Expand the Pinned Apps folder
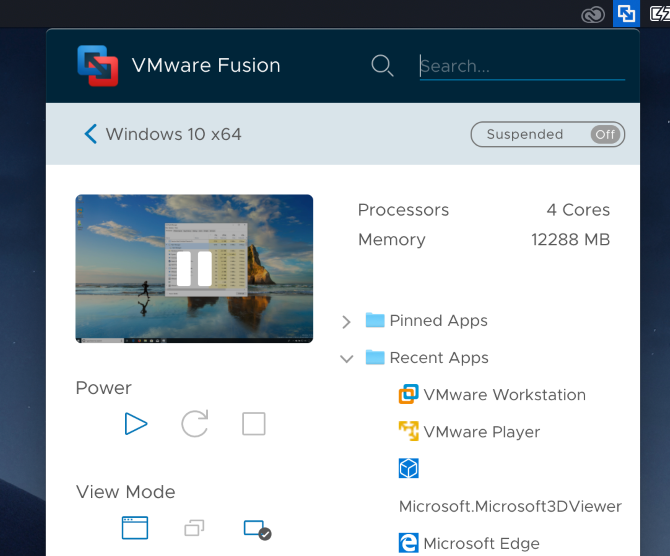 (347, 321)
